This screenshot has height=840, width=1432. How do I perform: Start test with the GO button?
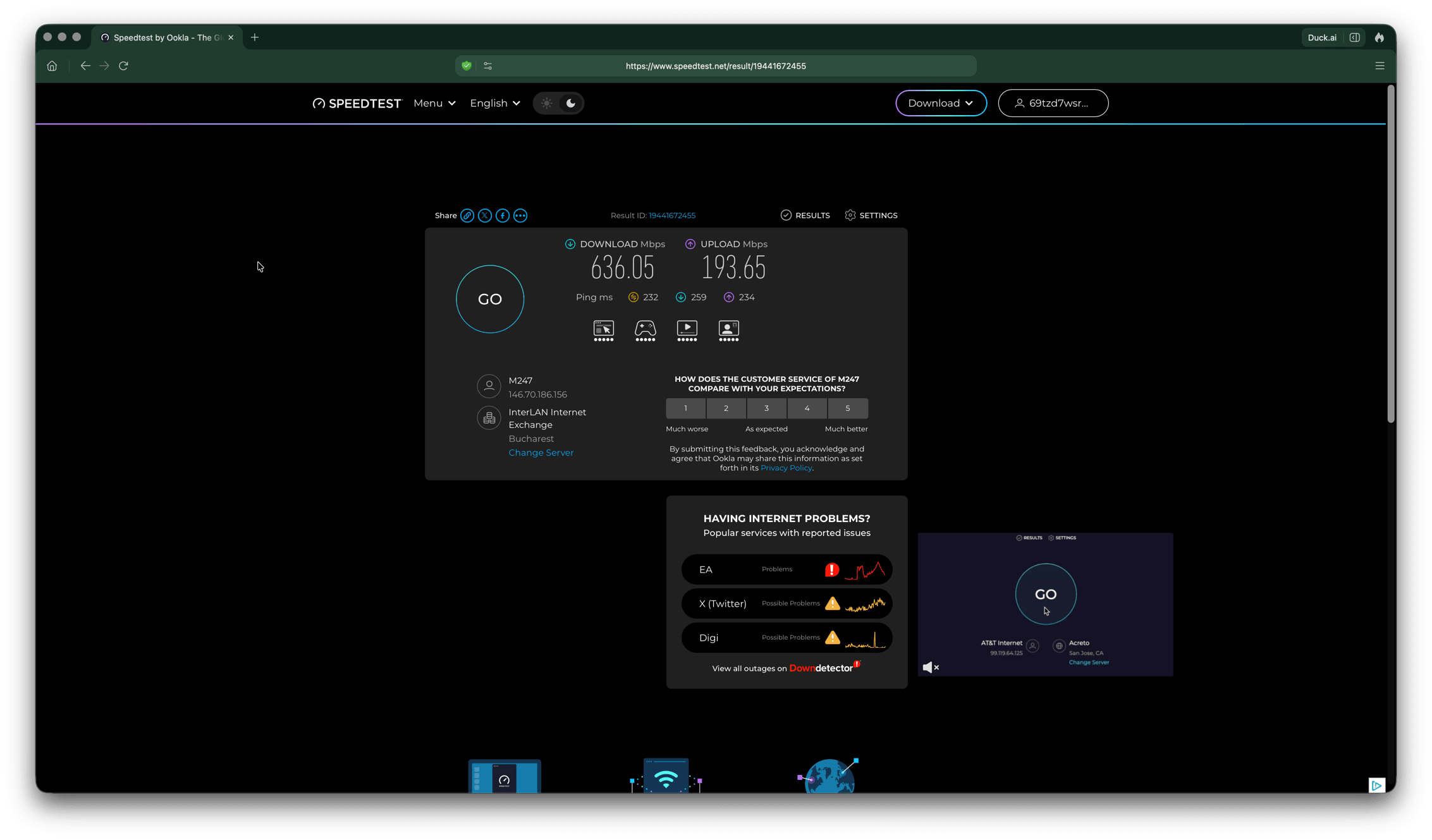490,299
